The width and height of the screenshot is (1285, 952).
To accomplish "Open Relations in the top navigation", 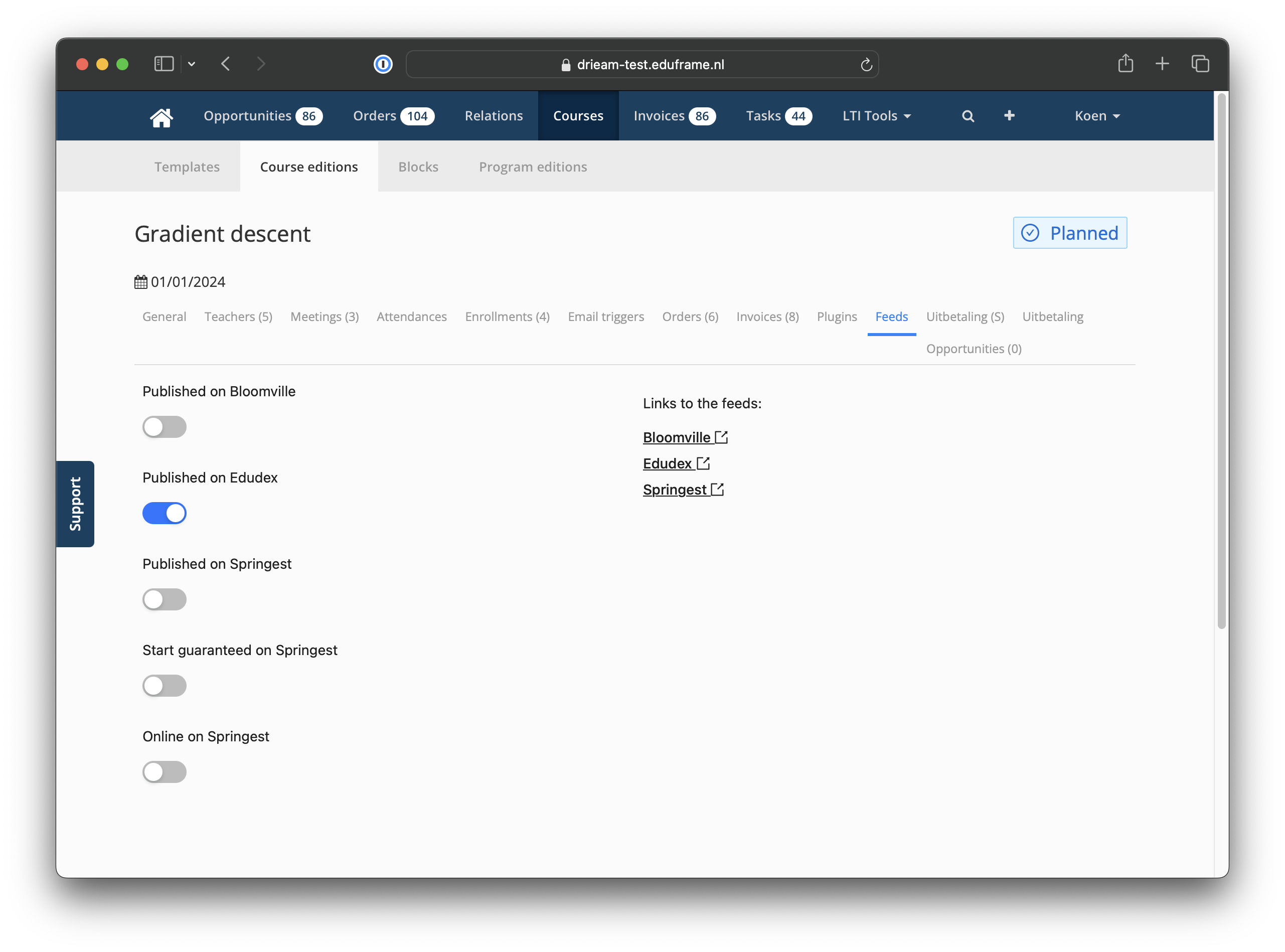I will coord(494,116).
